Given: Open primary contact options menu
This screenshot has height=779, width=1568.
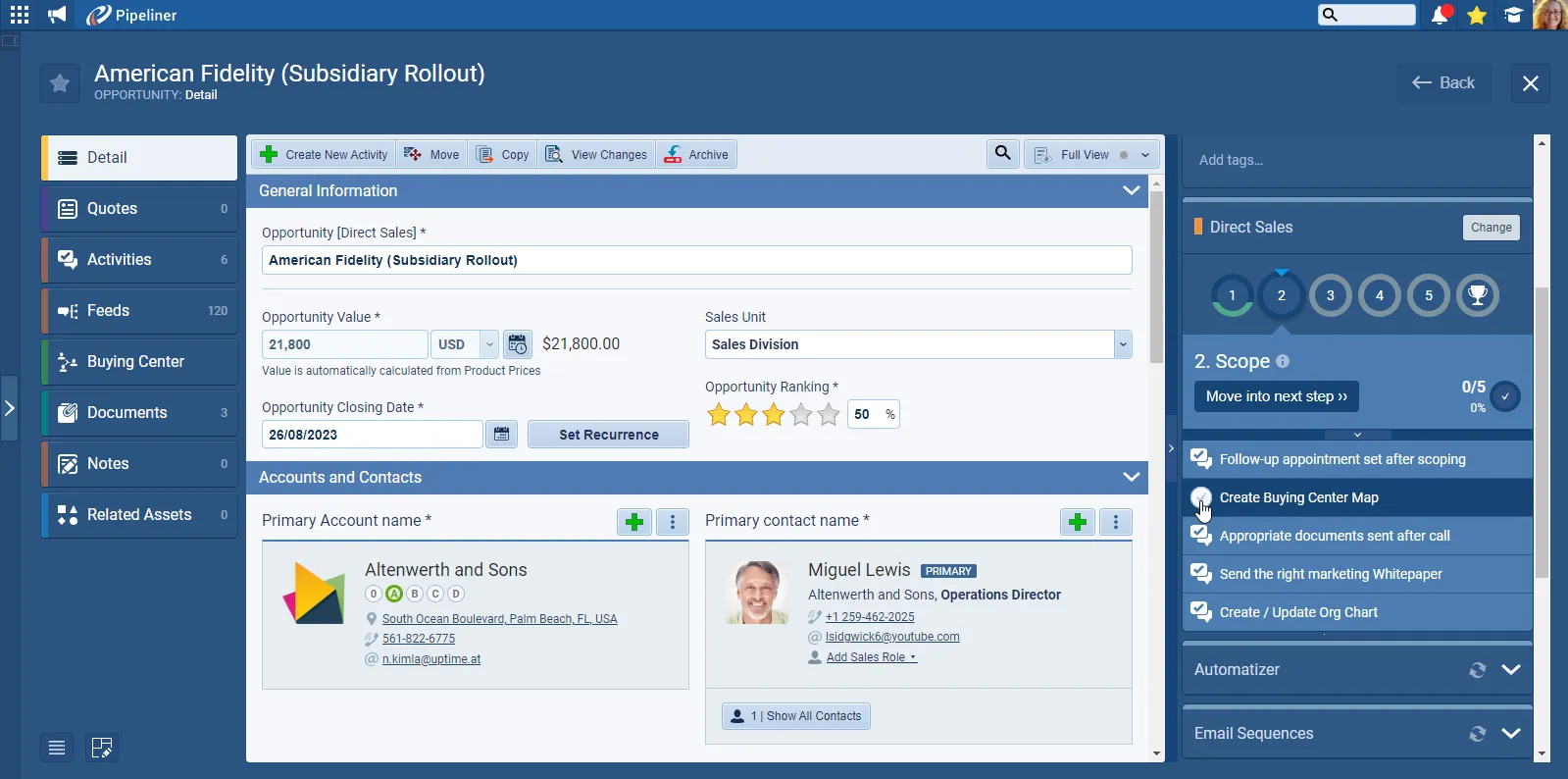Looking at the screenshot, I should (1116, 522).
